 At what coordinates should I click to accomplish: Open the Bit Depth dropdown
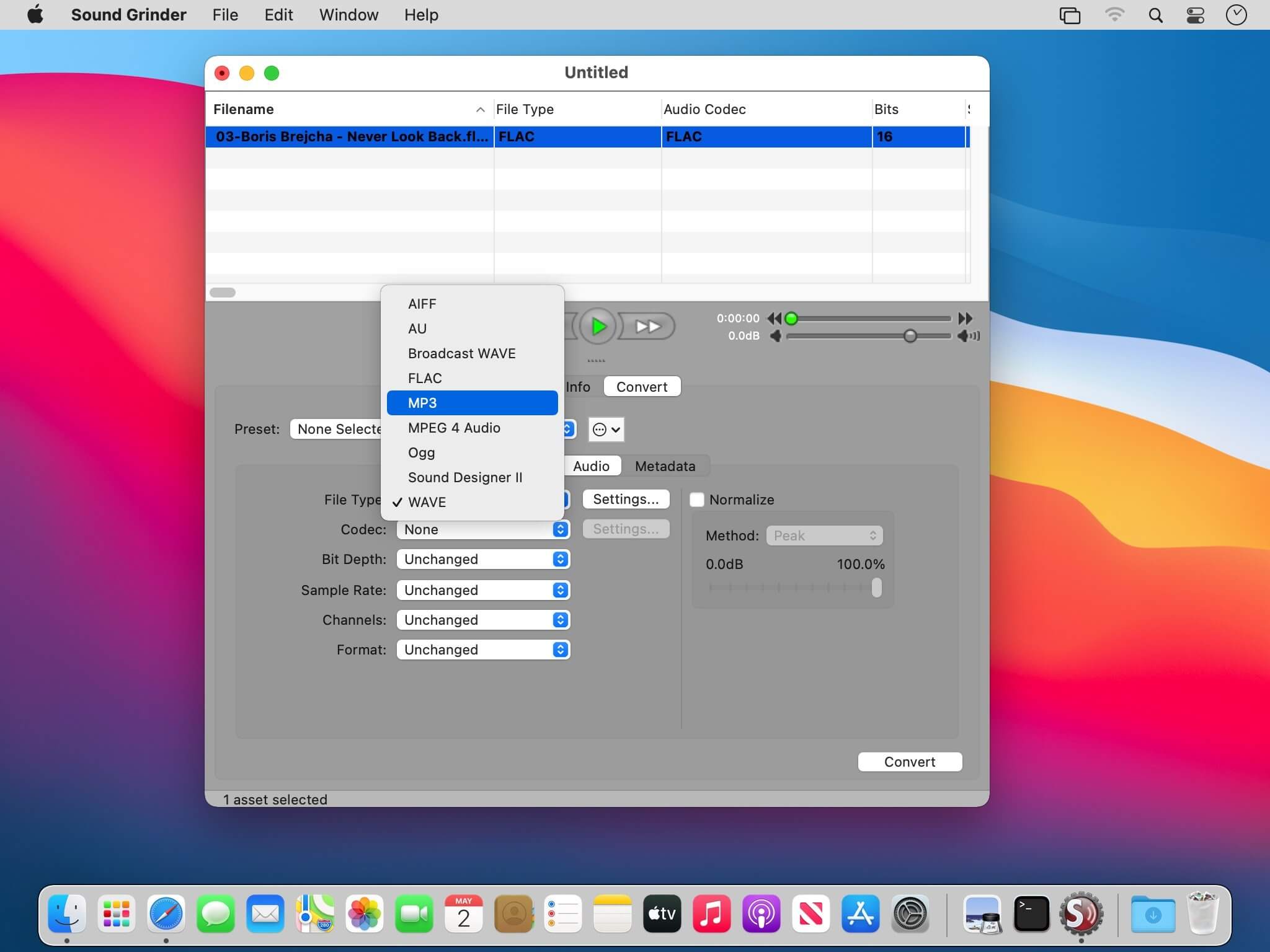(x=483, y=559)
